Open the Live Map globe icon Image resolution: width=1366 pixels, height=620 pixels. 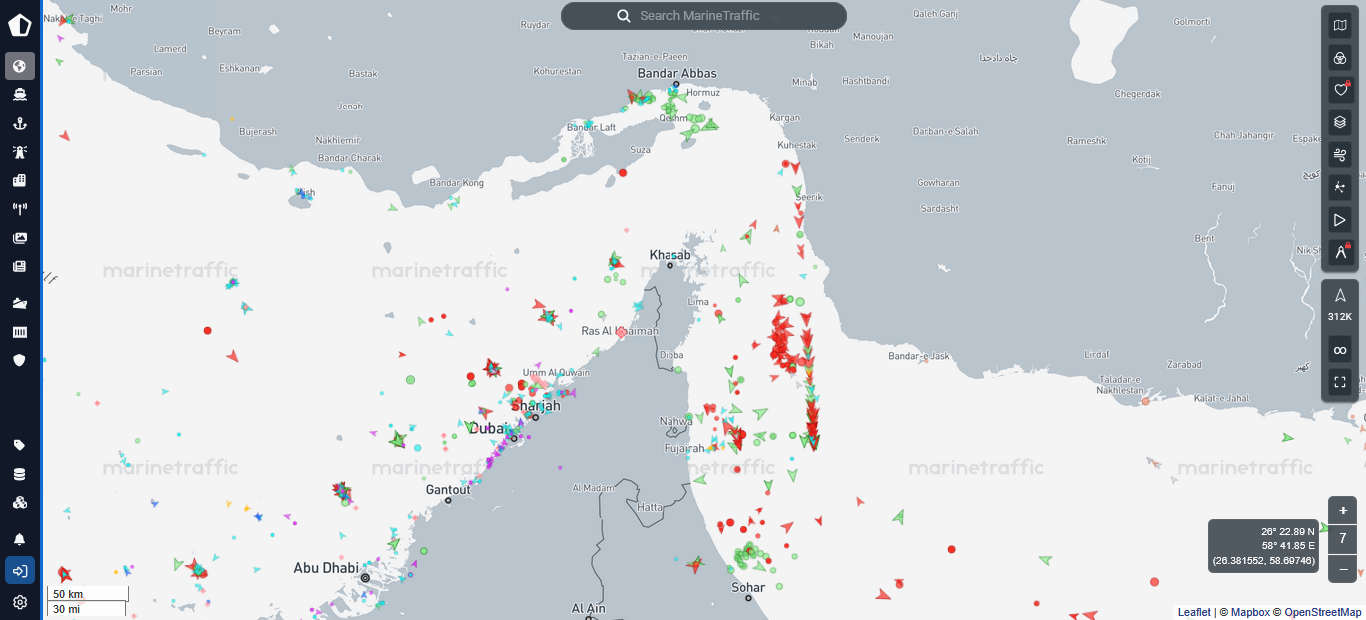click(x=19, y=66)
